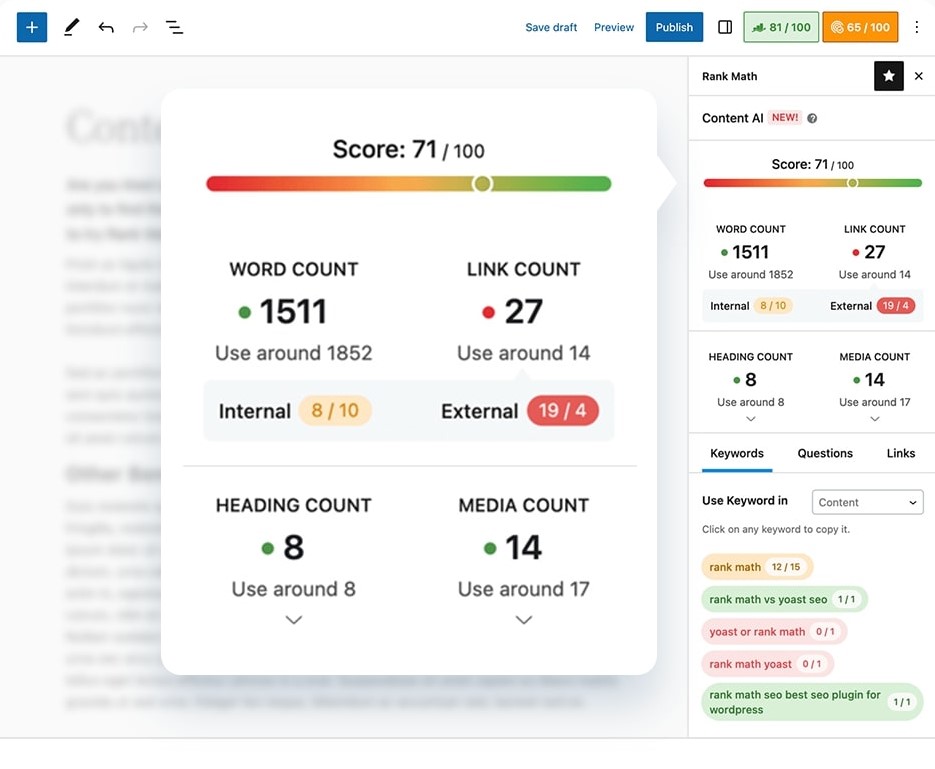The width and height of the screenshot is (935, 769).
Task: Expand Media Count chevron in zoomed card
Action: pos(524,620)
